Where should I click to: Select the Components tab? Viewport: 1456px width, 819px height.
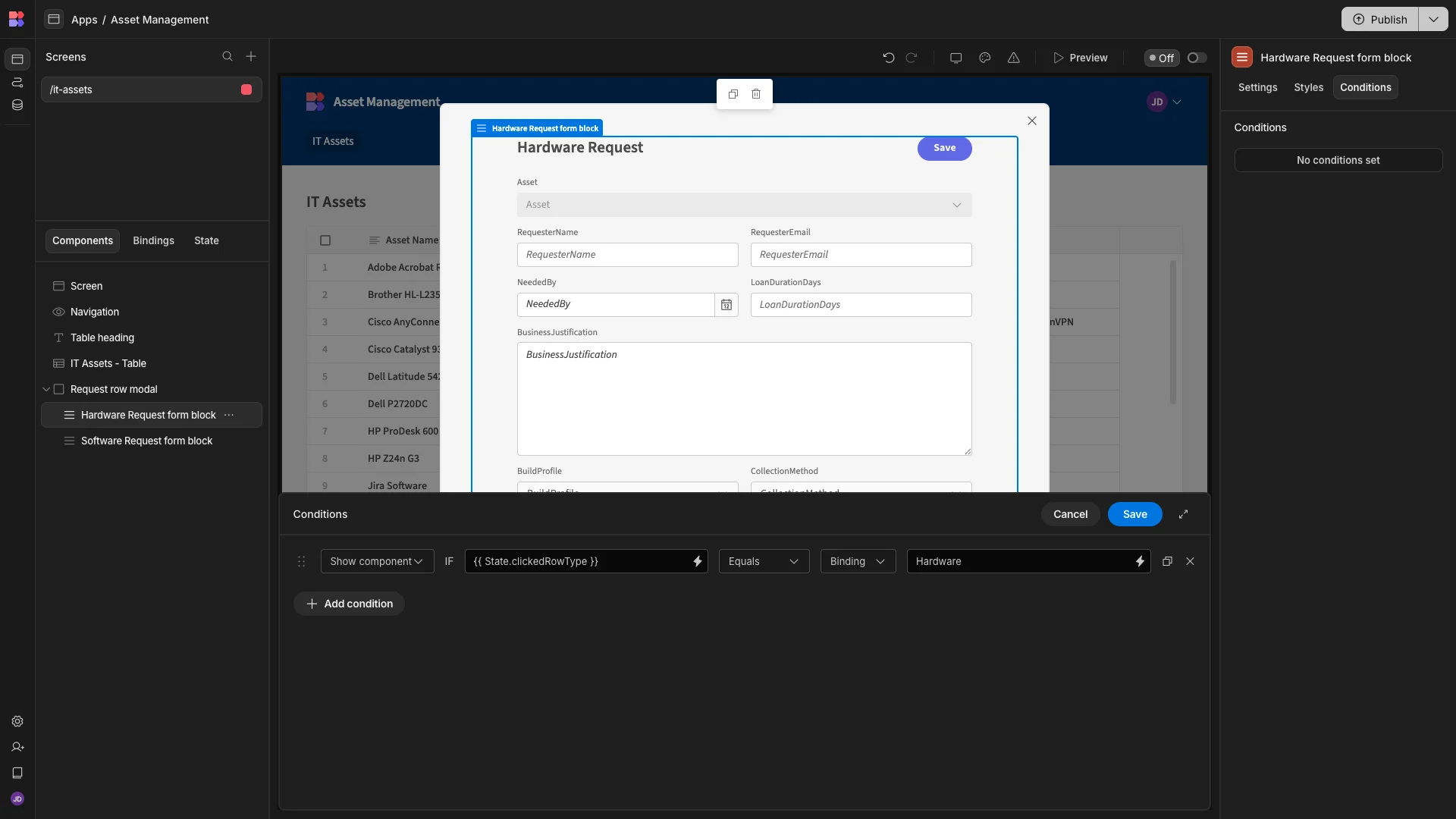tap(83, 240)
